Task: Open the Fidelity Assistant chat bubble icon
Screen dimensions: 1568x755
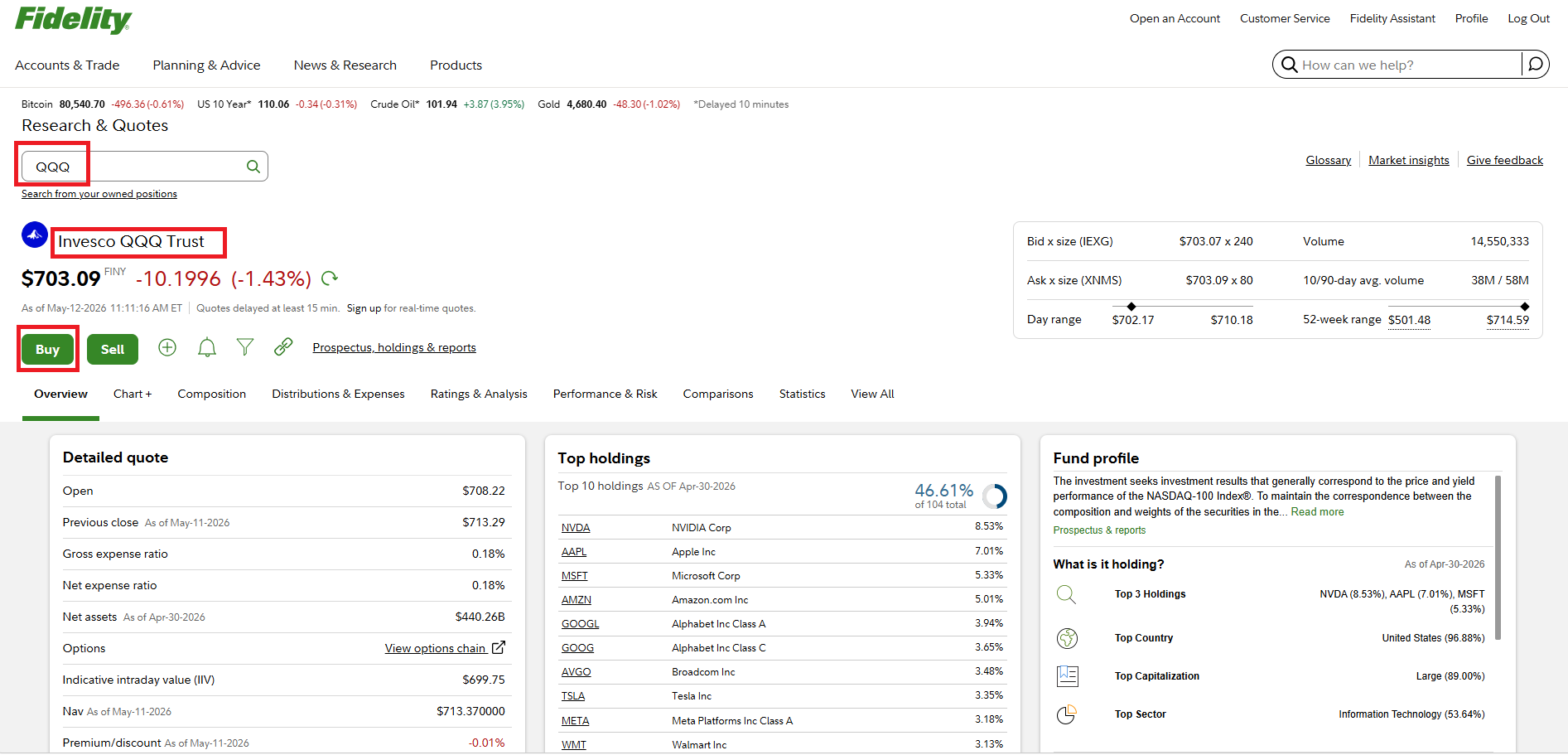Action: point(1536,64)
